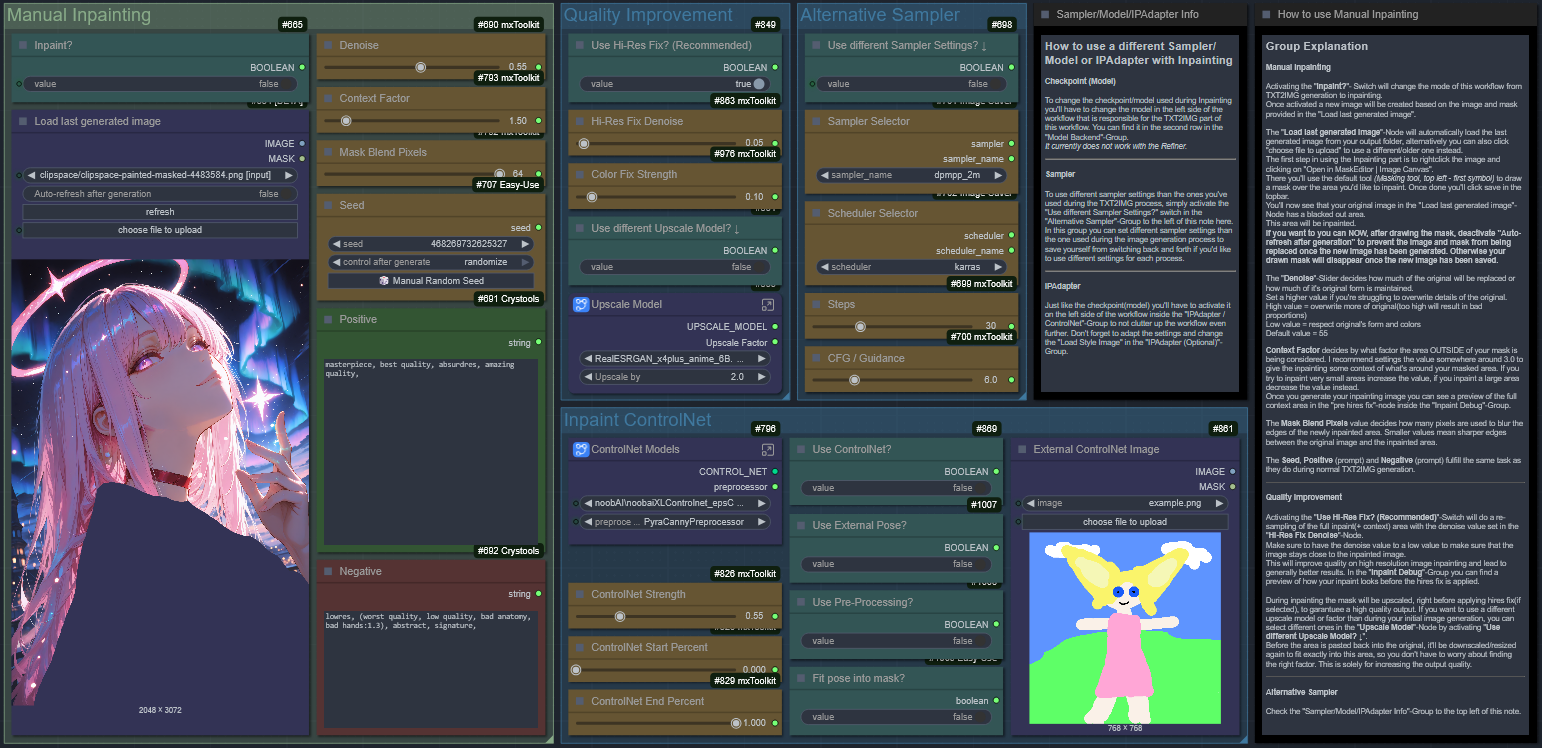Collapse the Scheduler Selector node via its dot

(815, 213)
